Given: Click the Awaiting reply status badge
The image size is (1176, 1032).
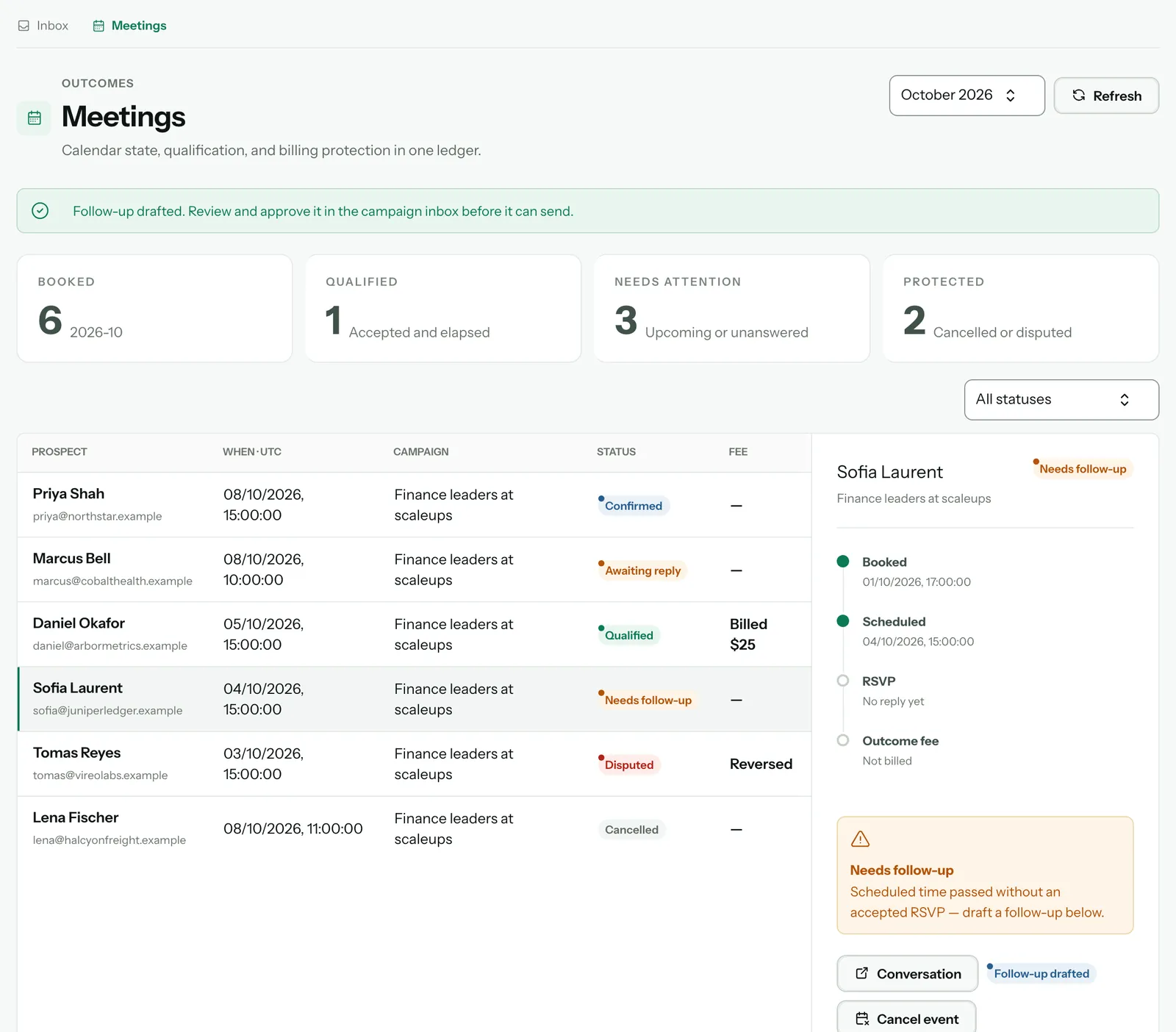Looking at the screenshot, I should [x=642, y=570].
